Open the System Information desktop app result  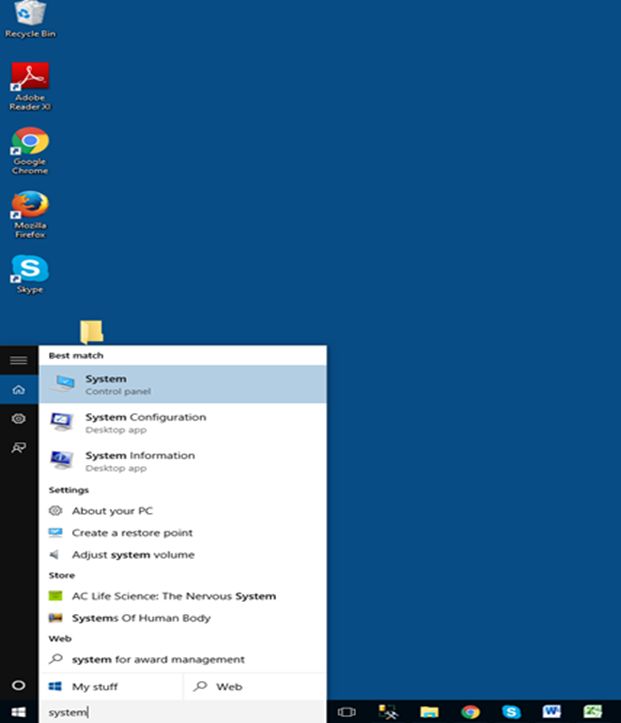click(x=183, y=461)
